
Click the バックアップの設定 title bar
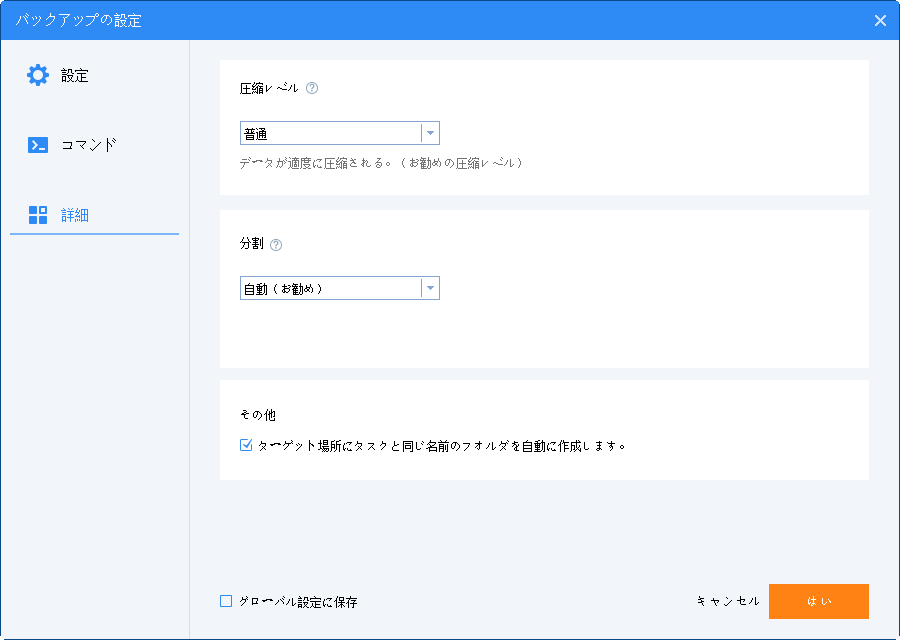pos(400,20)
